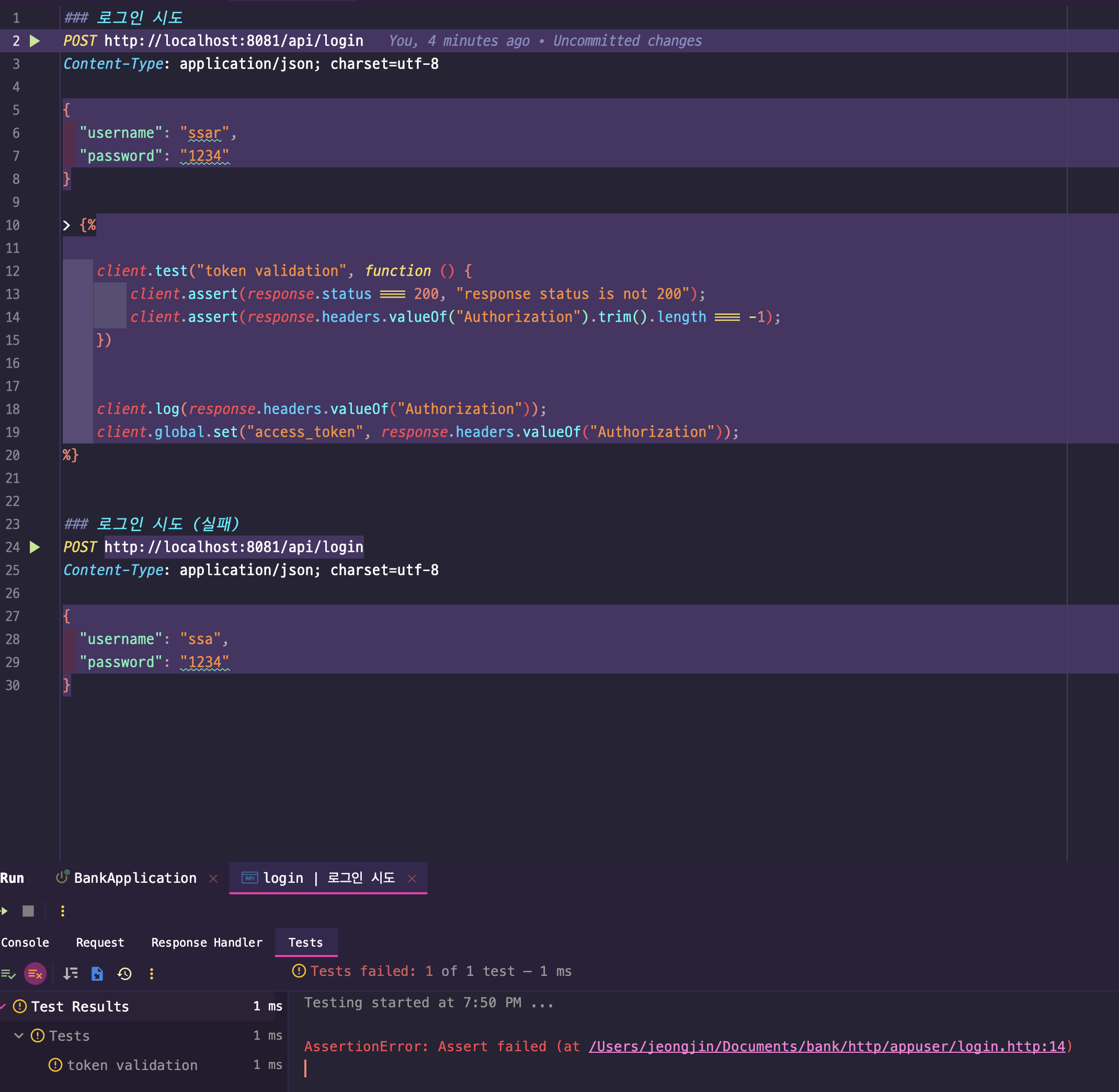Viewport: 1119px width, 1092px height.
Task: Rerun the HTTP request in Run panel
Action: [4, 911]
